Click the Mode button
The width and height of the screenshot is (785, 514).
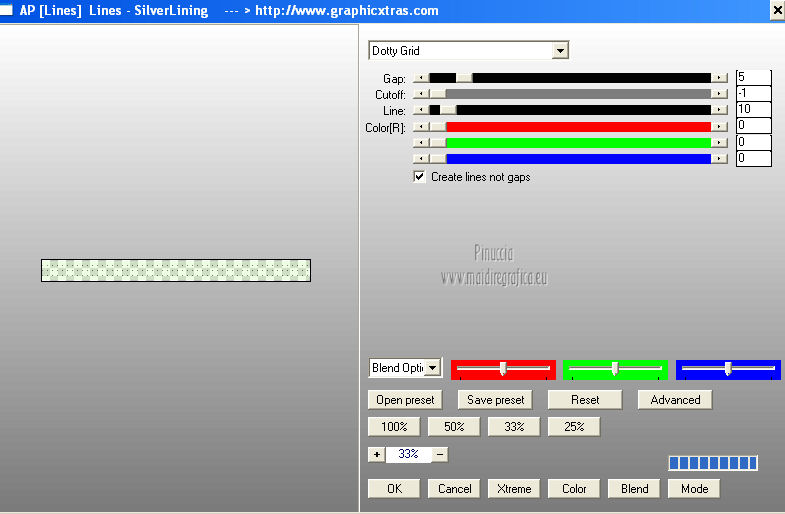694,489
